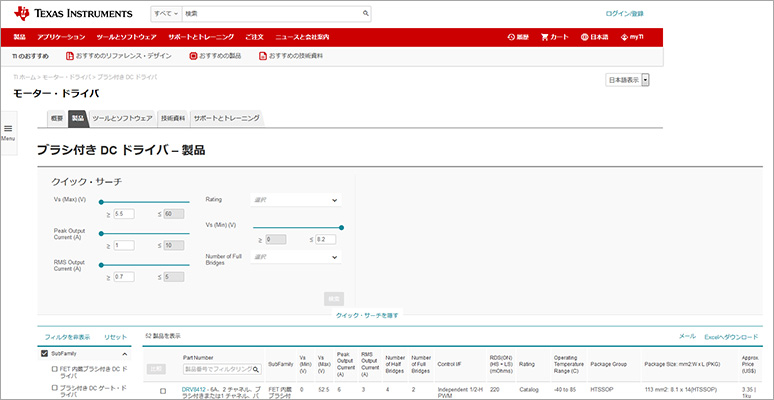
Task: Click Vs (Max) minimum value field 5.5
Action: [123, 214]
